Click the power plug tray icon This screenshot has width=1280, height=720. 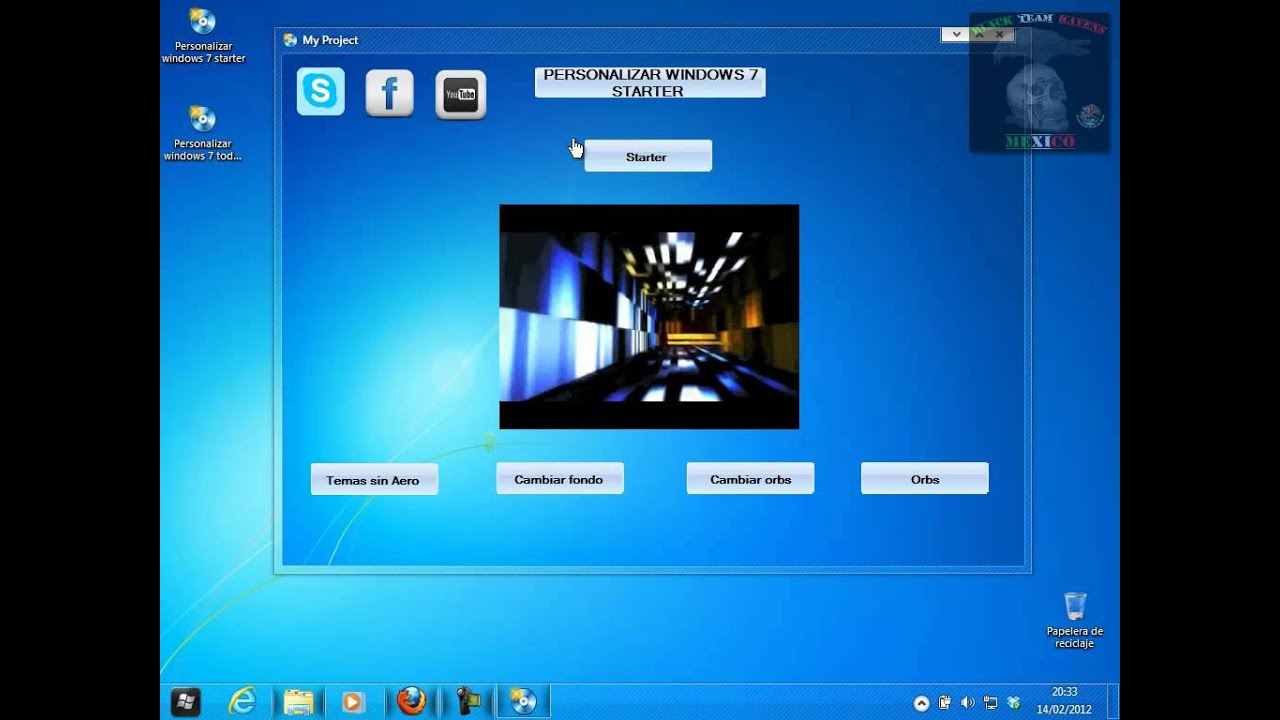pyautogui.click(x=945, y=703)
